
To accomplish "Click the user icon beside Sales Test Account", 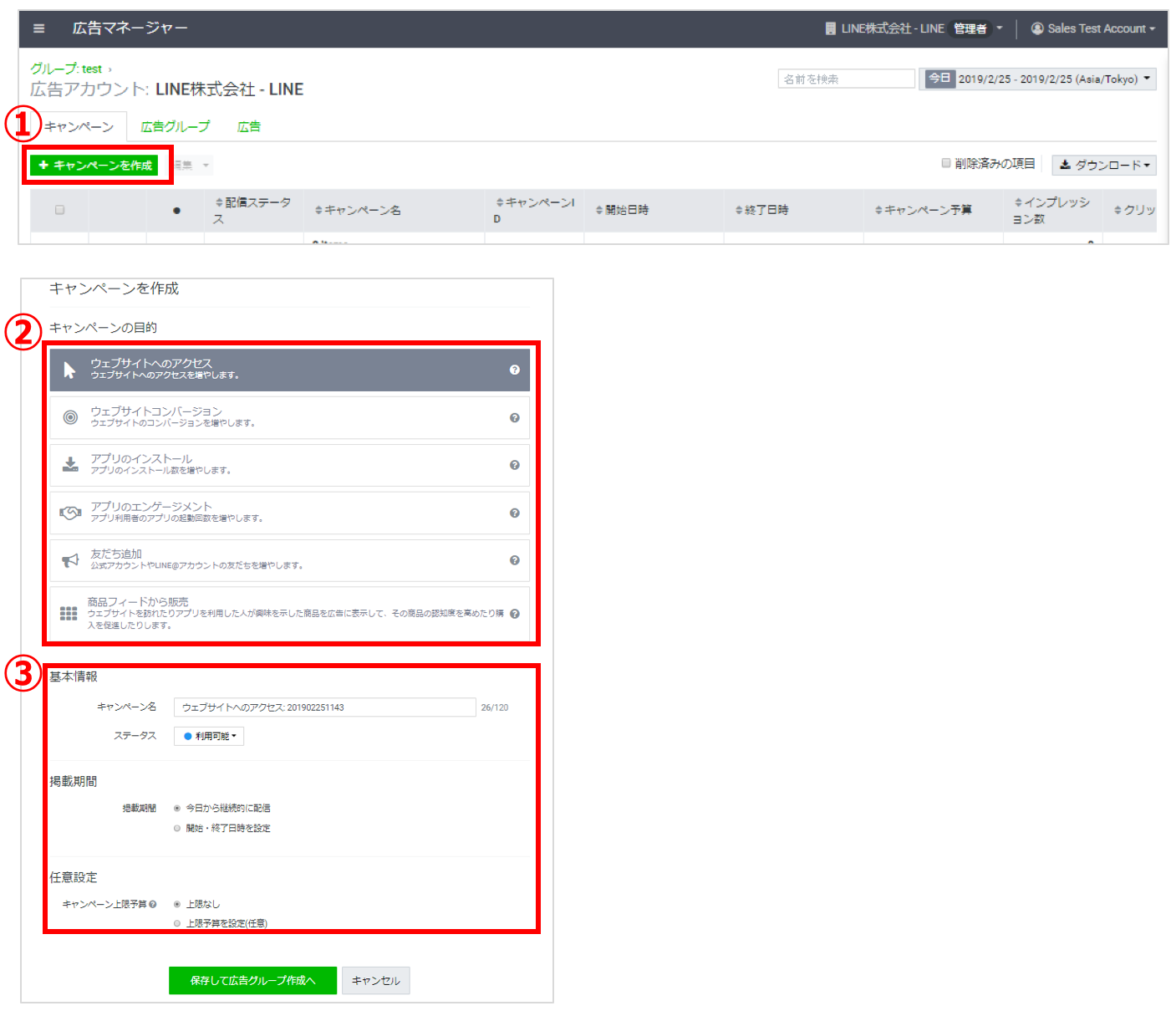I will click(x=1037, y=28).
